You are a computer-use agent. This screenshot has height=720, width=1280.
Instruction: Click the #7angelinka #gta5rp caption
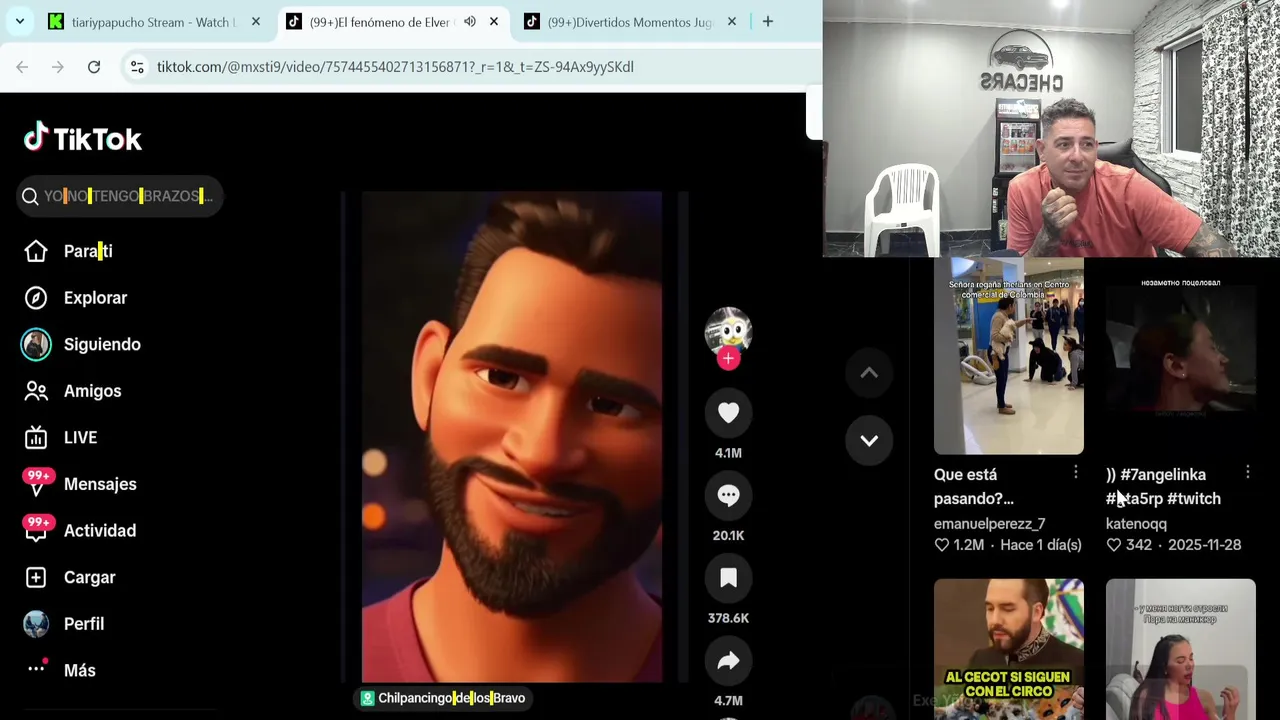(x=1163, y=486)
